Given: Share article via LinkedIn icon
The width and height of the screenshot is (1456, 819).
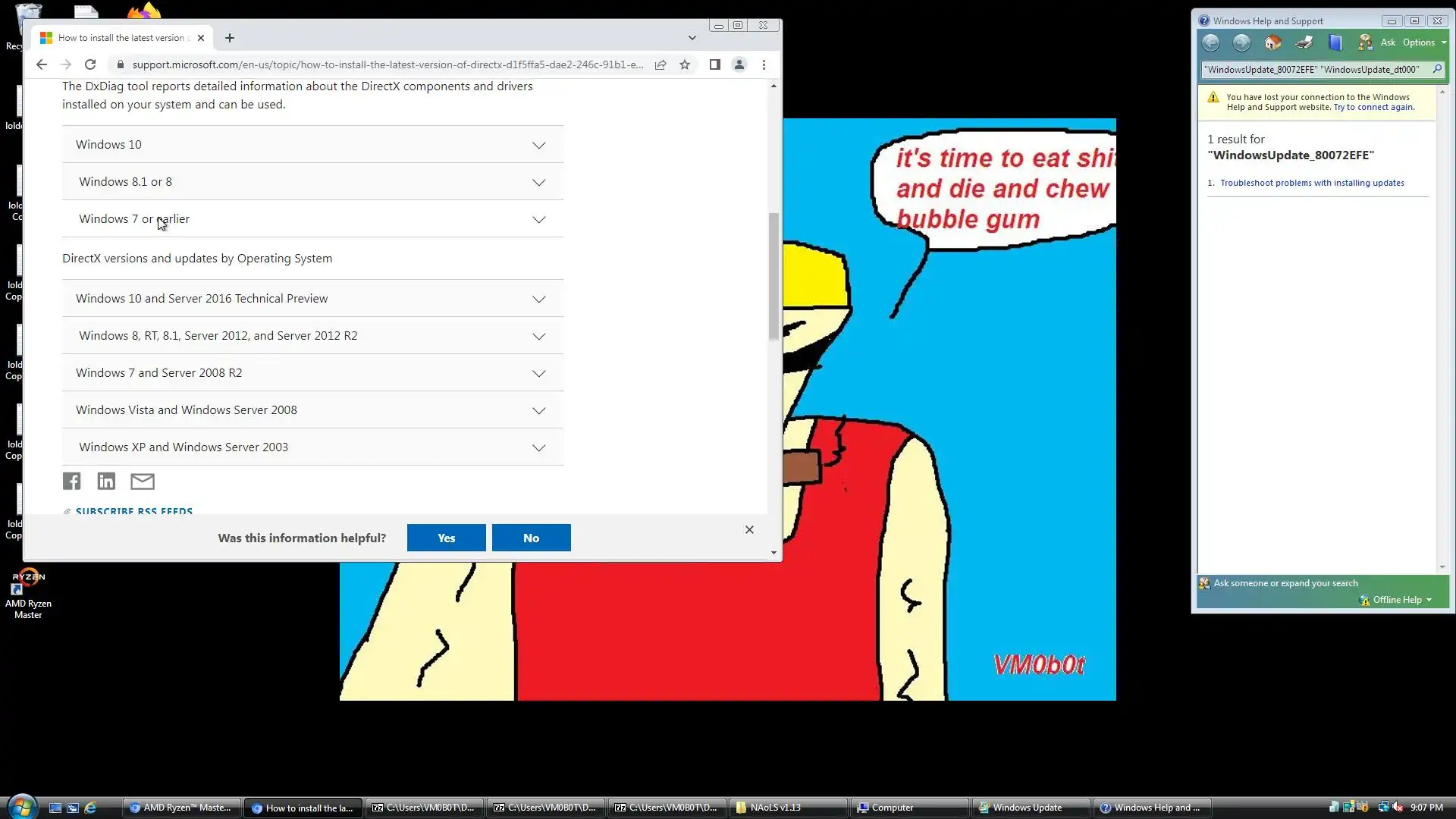Looking at the screenshot, I should [x=106, y=481].
